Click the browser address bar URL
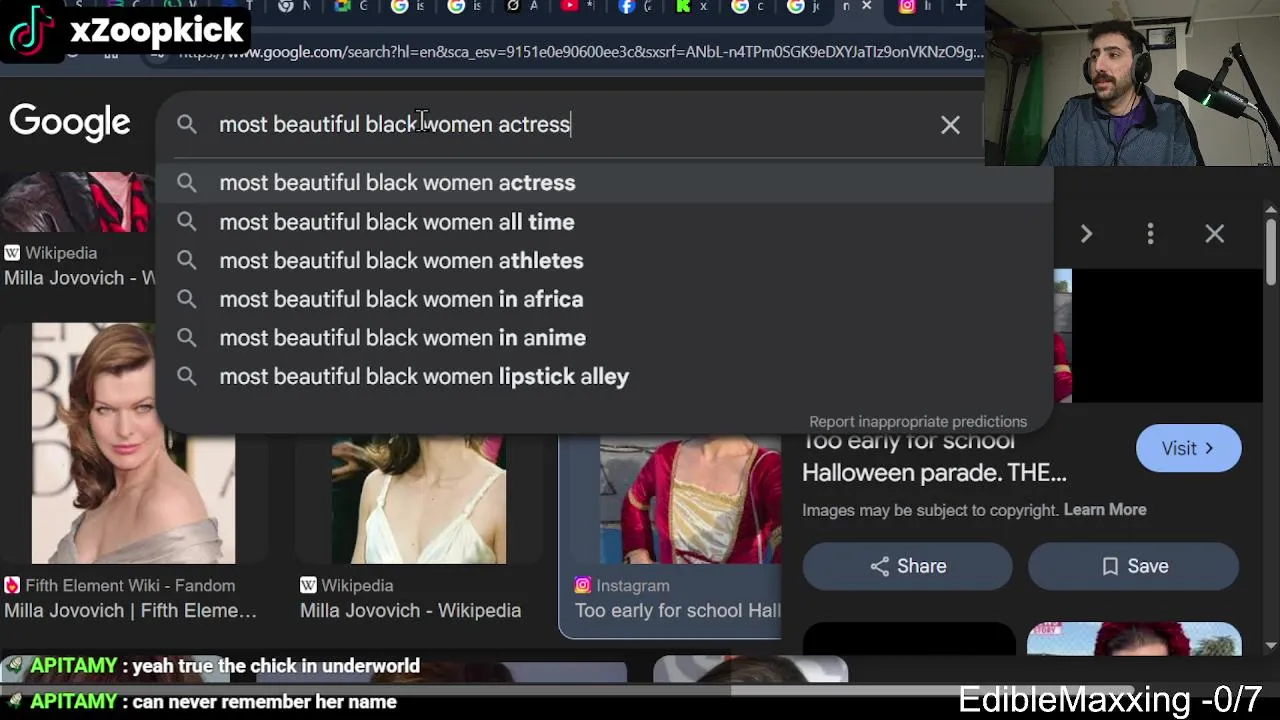Screen dimensions: 1280x720 coord(580,52)
